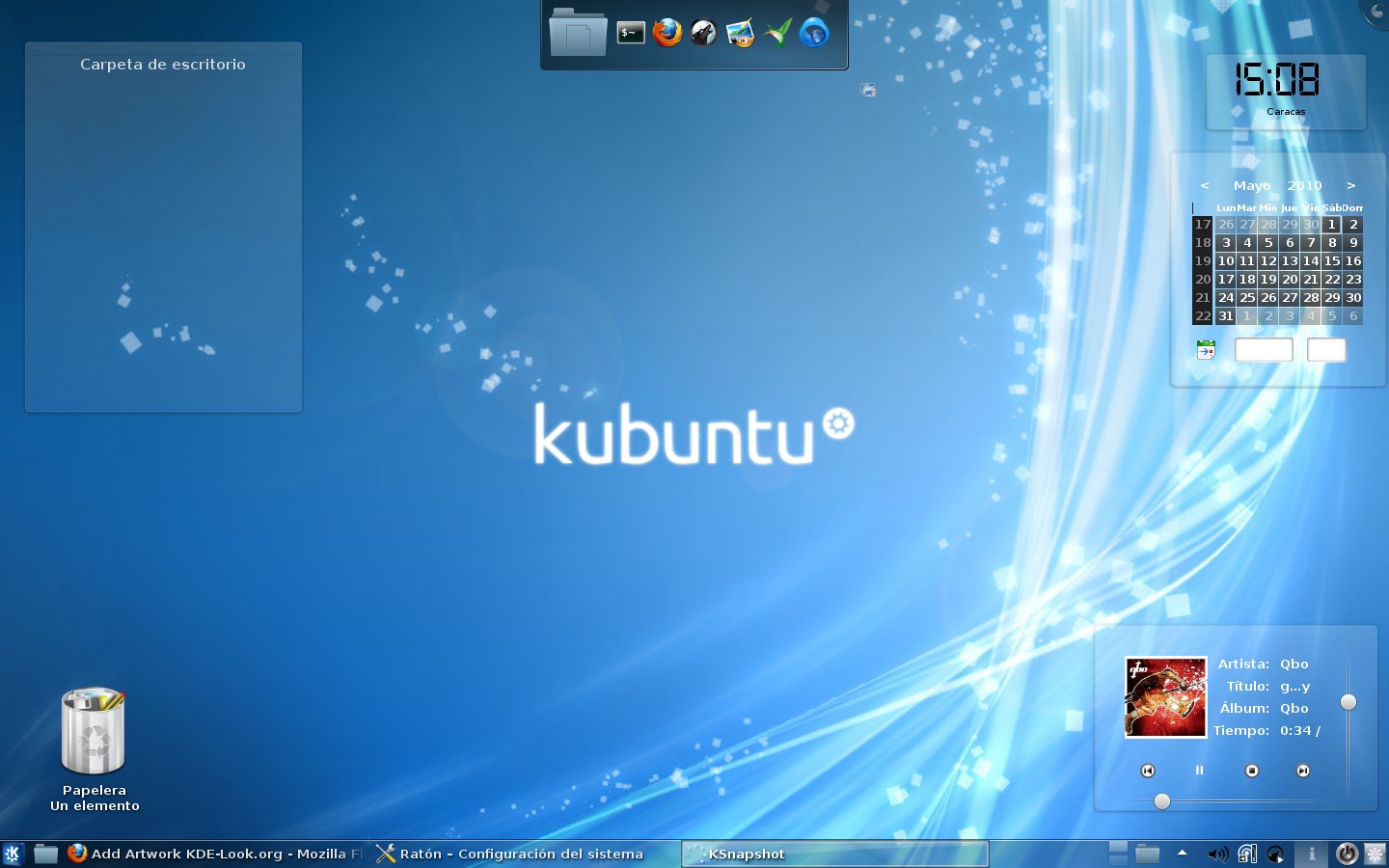Expand hidden system tray icons arrow
The image size is (1389, 868).
[1182, 853]
